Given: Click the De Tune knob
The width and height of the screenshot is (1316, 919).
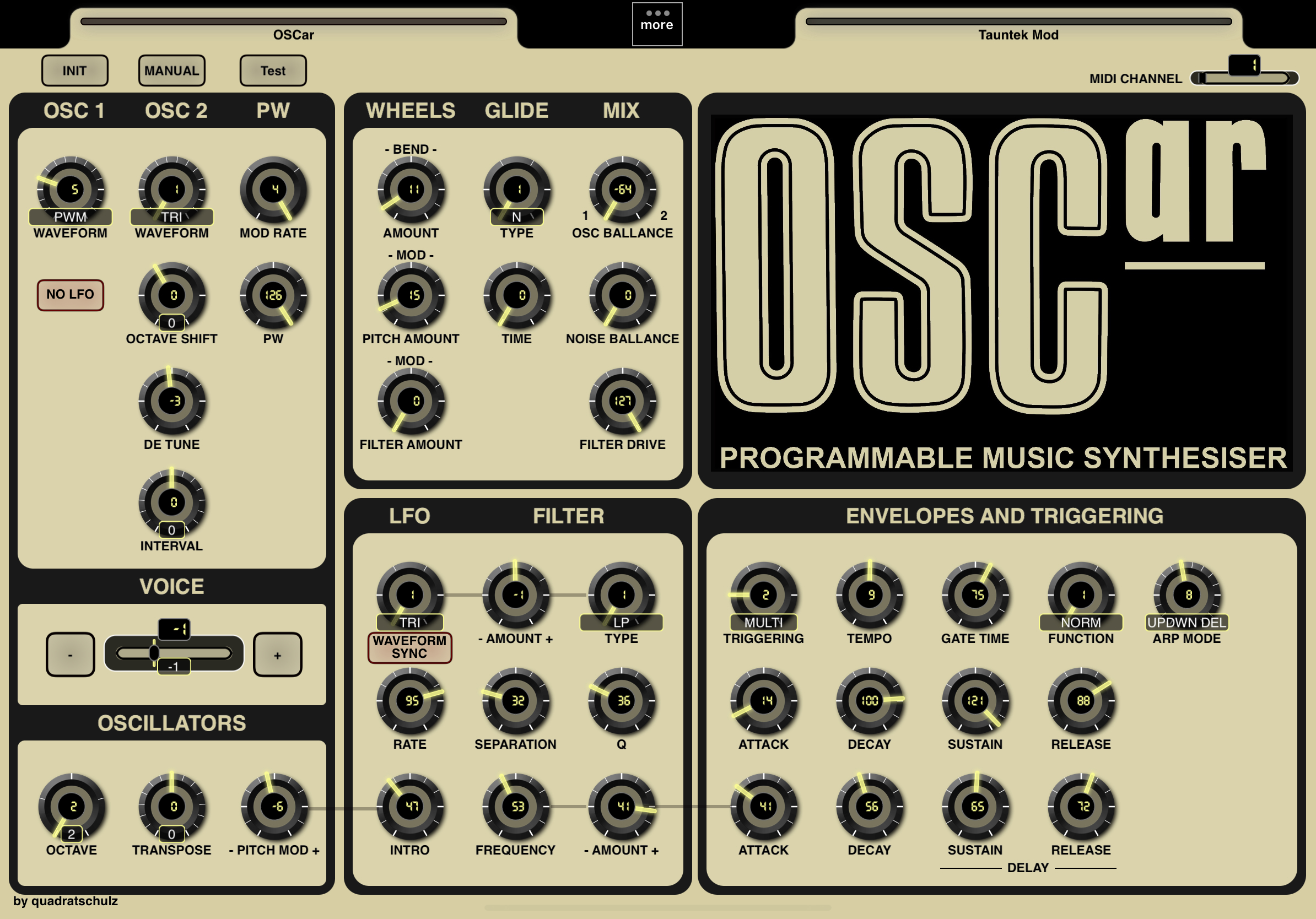Looking at the screenshot, I should coord(172,401).
